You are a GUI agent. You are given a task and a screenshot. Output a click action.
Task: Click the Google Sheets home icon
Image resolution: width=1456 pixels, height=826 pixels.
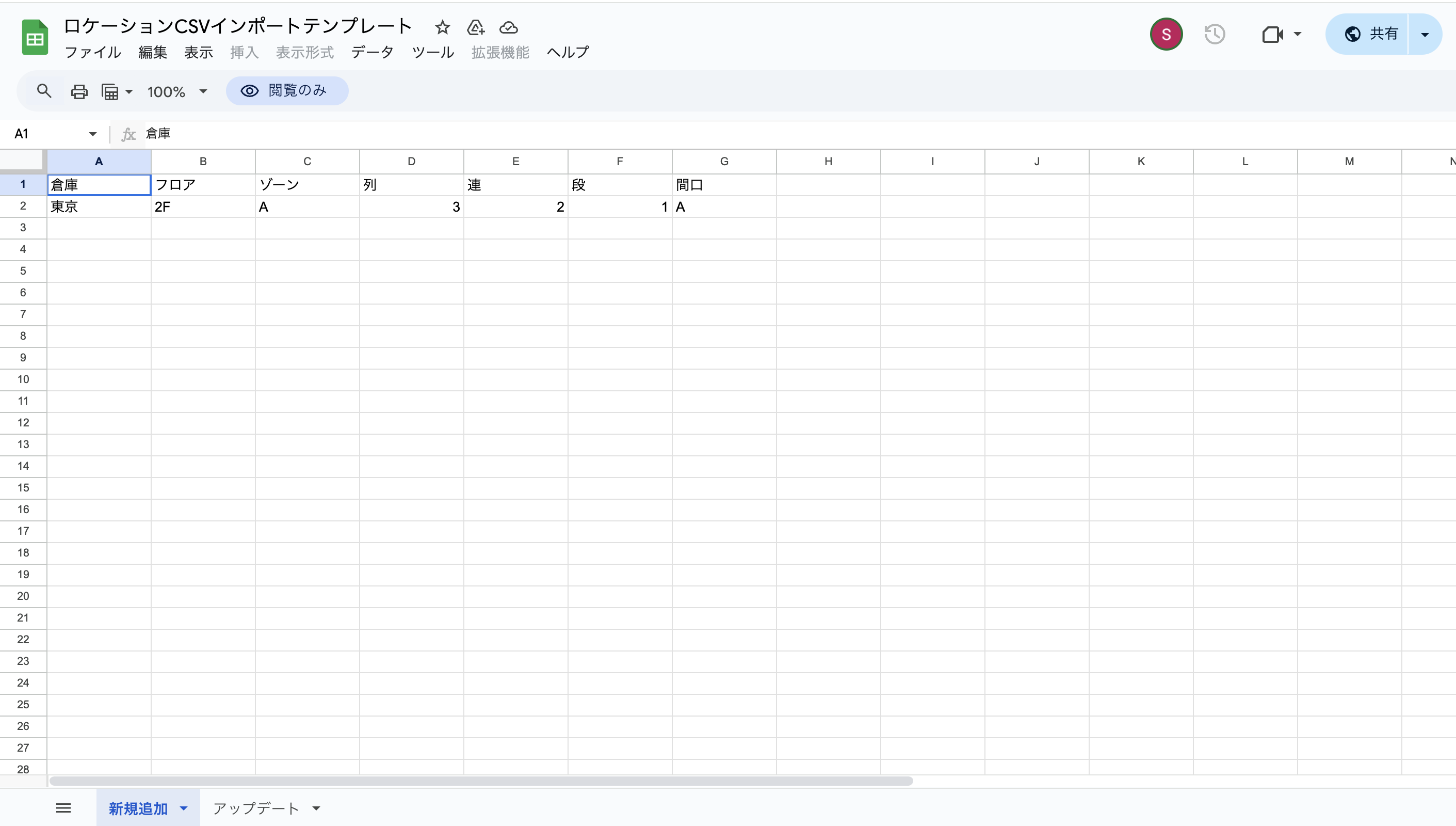coord(35,38)
